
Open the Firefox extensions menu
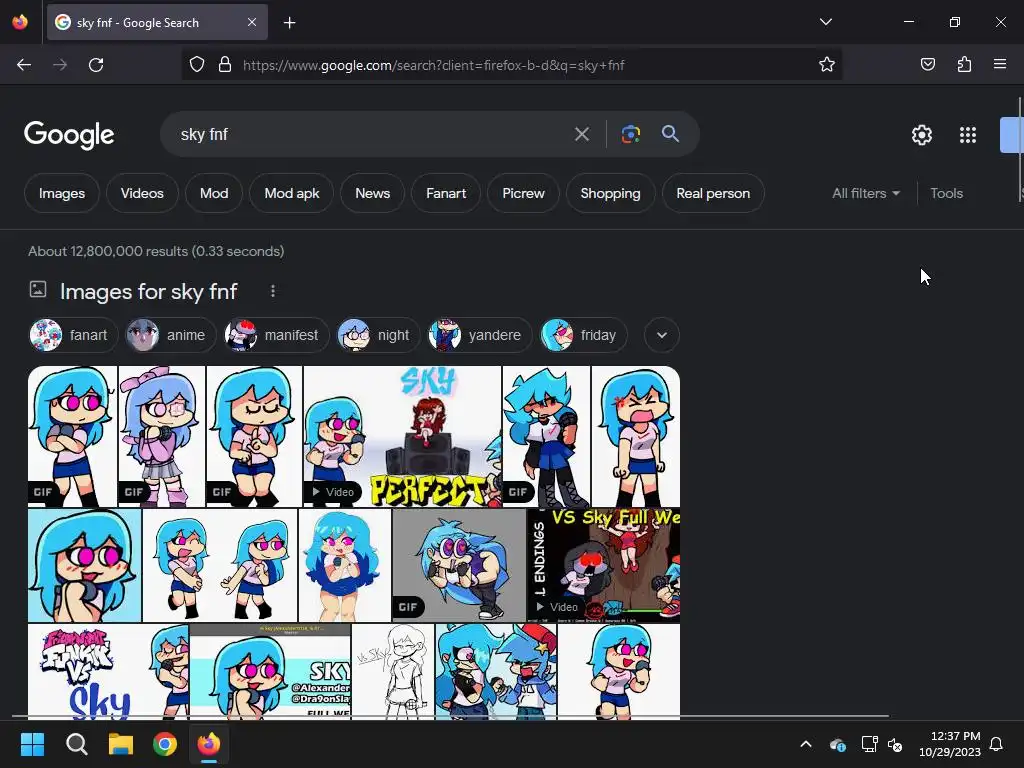click(x=964, y=64)
